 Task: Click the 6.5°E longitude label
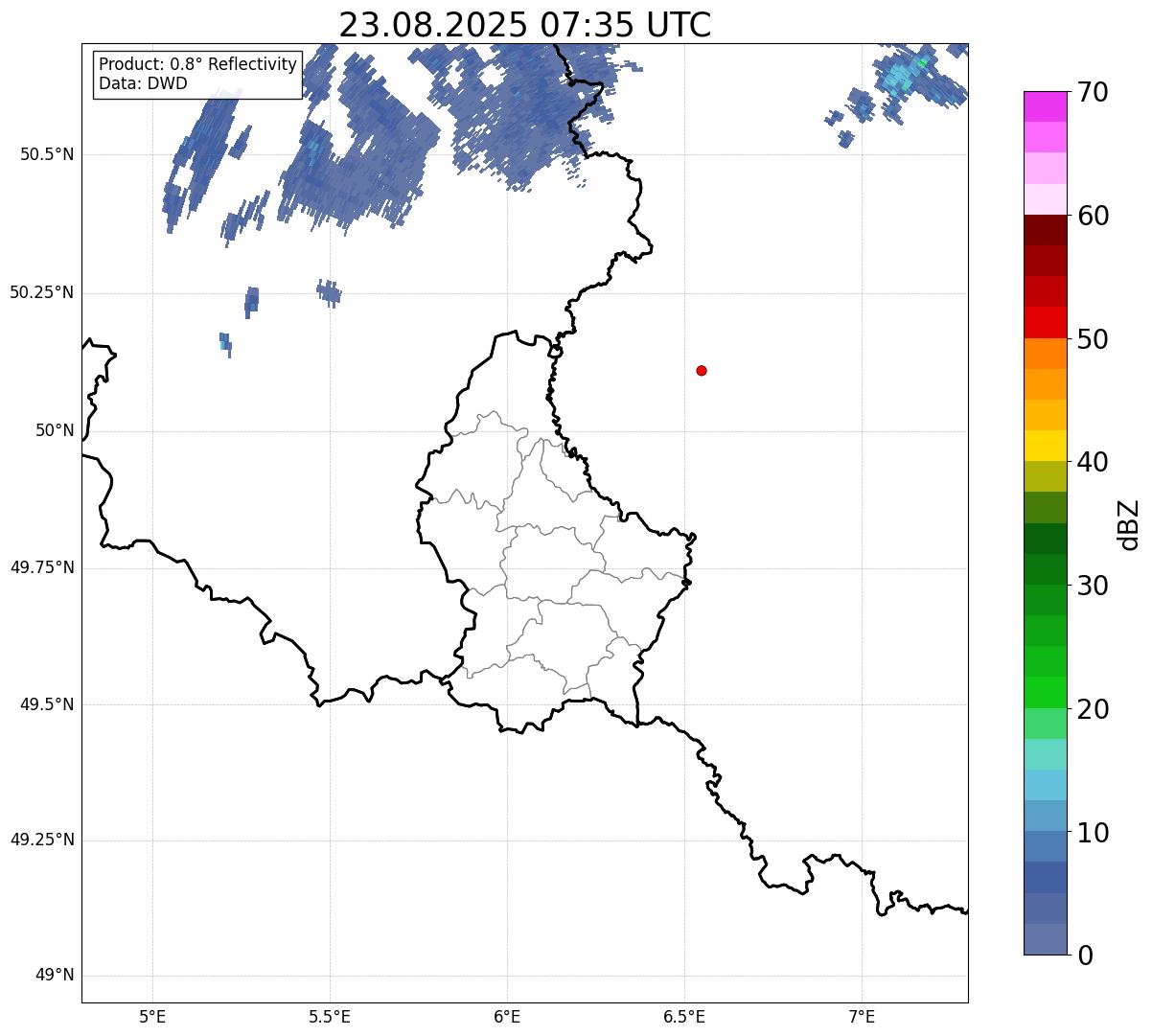pyautogui.click(x=684, y=1016)
